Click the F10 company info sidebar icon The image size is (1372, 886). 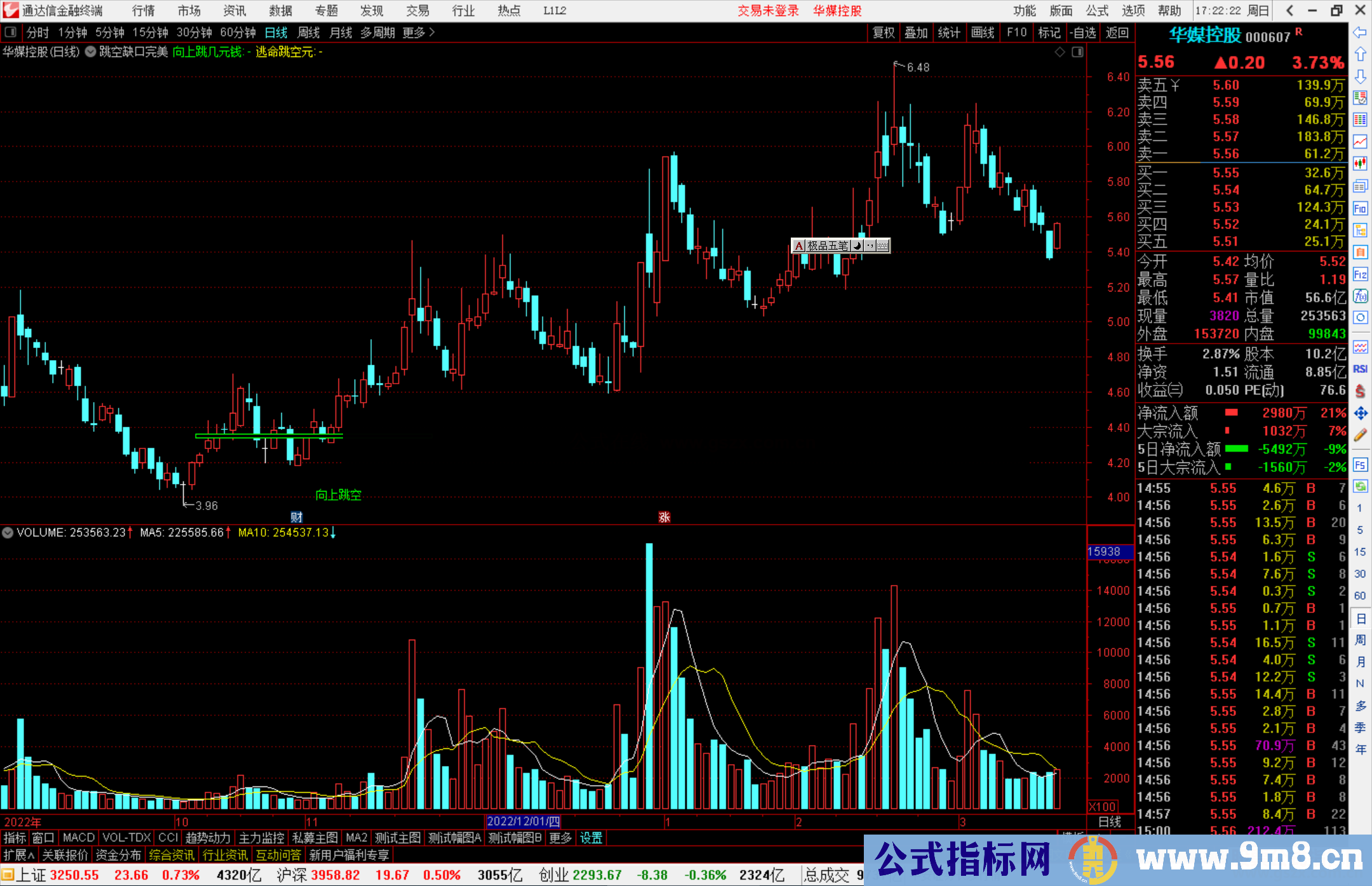[x=1360, y=208]
